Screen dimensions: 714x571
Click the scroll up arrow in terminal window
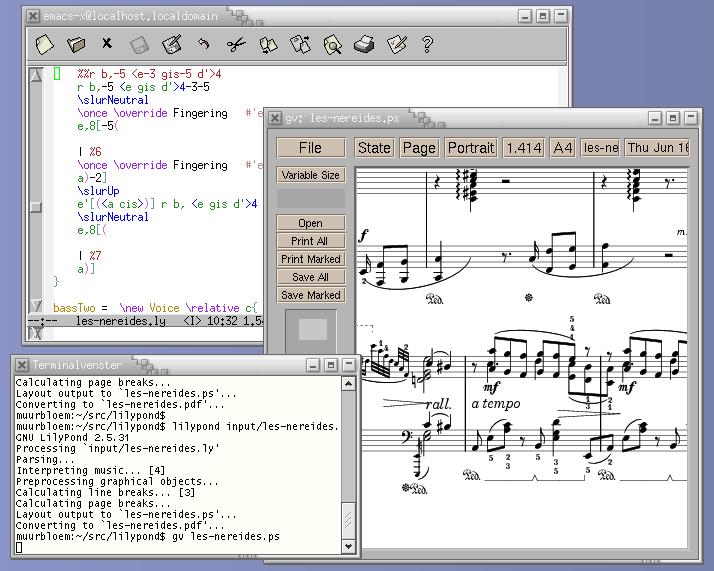(x=348, y=384)
